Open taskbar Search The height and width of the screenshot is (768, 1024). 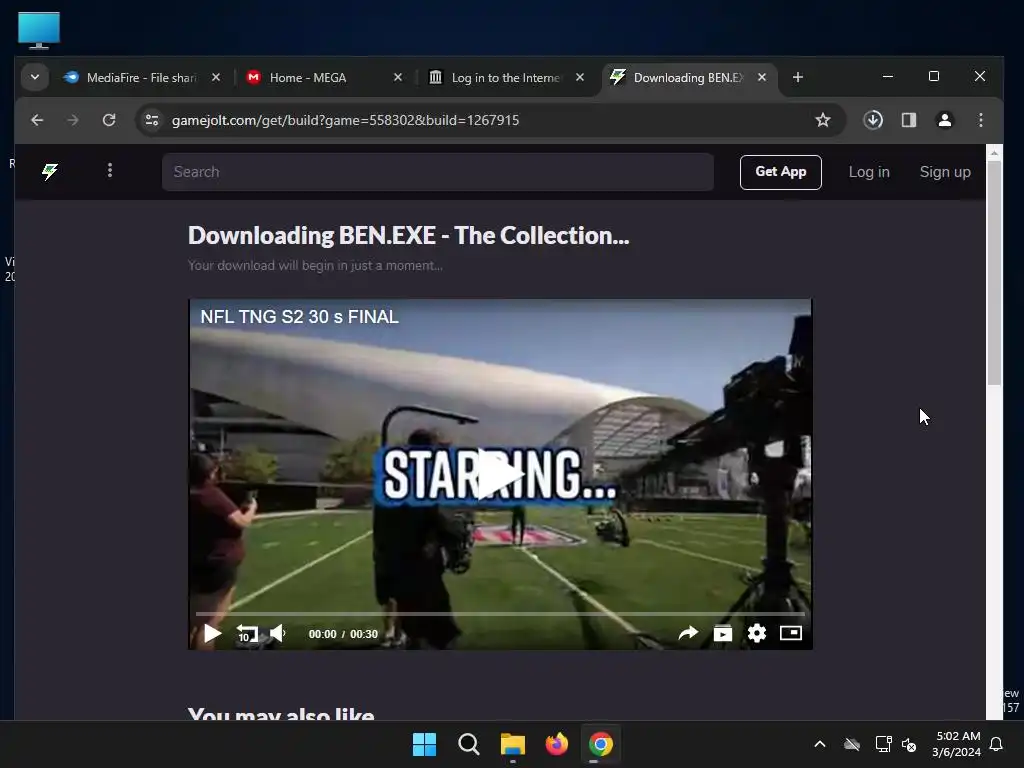pyautogui.click(x=469, y=744)
